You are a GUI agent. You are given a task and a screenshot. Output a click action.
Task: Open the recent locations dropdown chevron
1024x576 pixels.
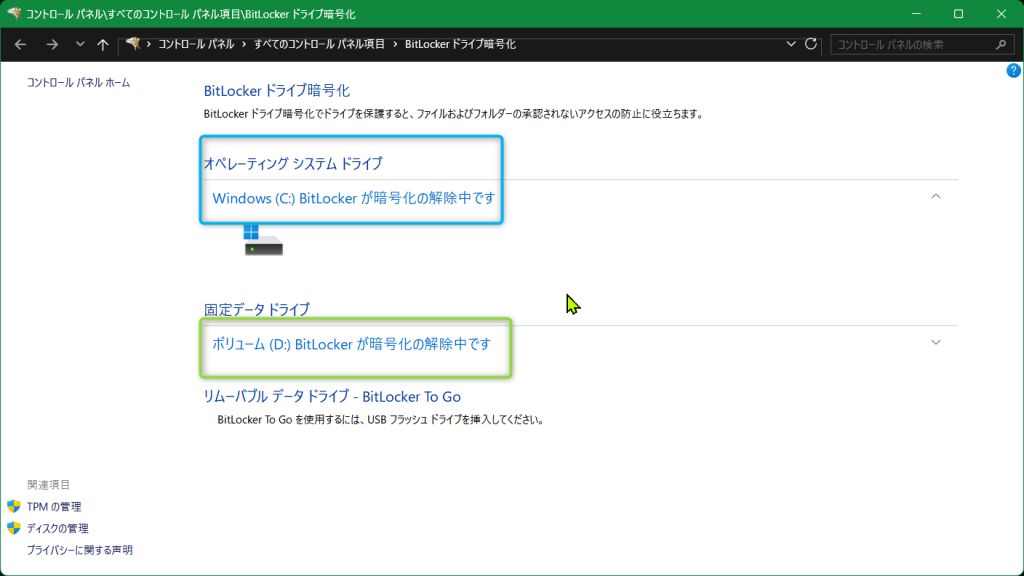tap(79, 45)
